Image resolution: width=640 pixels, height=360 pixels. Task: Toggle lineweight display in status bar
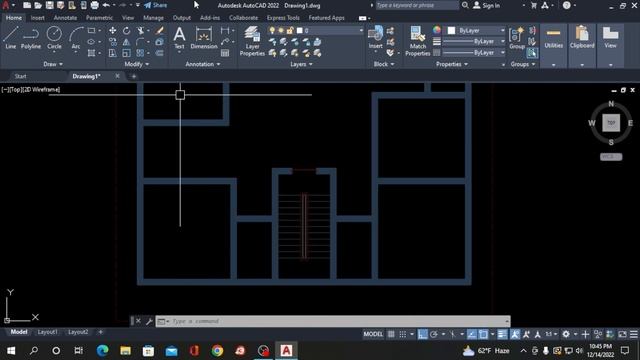click(502, 334)
